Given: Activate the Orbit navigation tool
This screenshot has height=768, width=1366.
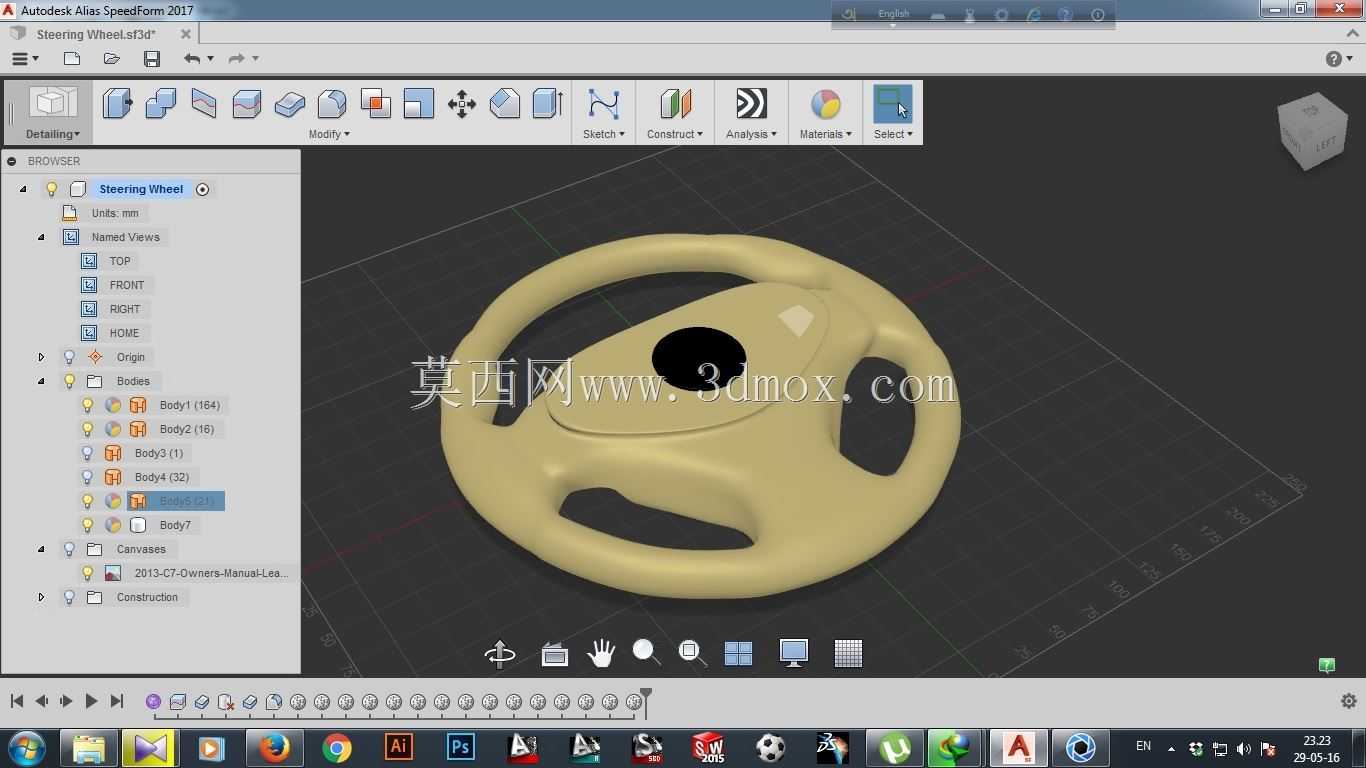Looking at the screenshot, I should 500,653.
